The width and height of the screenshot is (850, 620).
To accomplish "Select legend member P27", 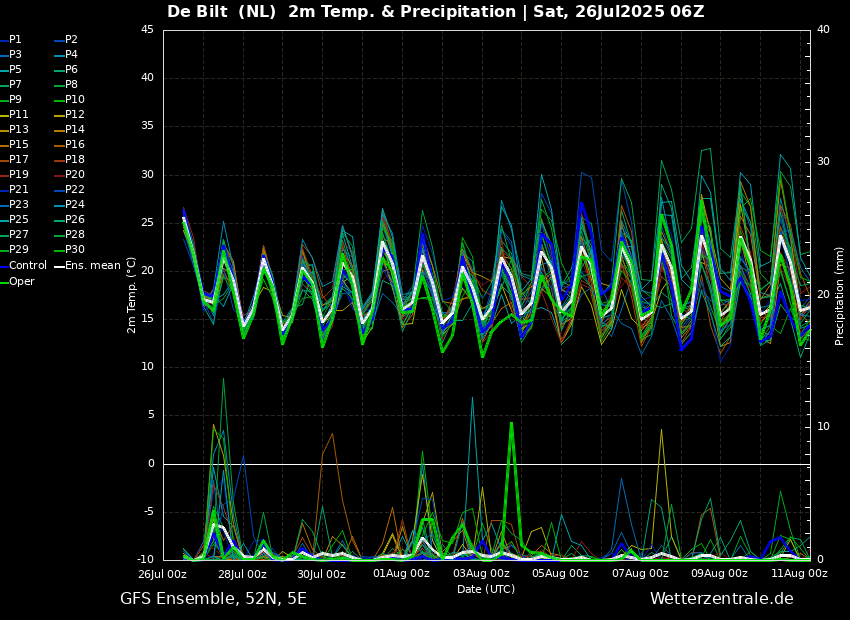I will coord(14,235).
